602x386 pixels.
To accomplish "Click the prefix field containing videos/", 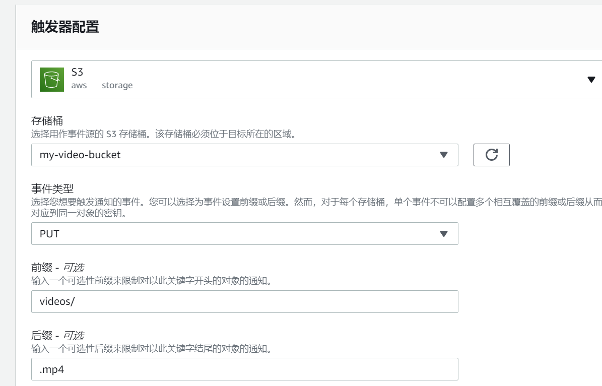I will [245, 302].
